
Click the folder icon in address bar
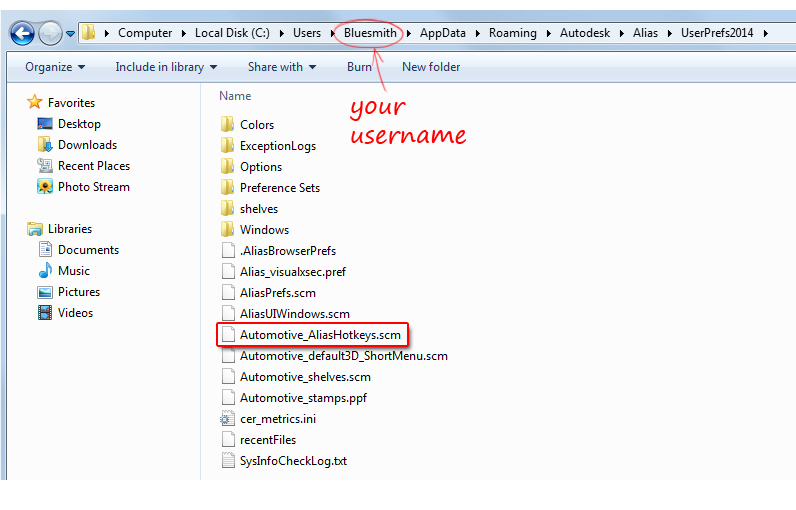(x=89, y=32)
